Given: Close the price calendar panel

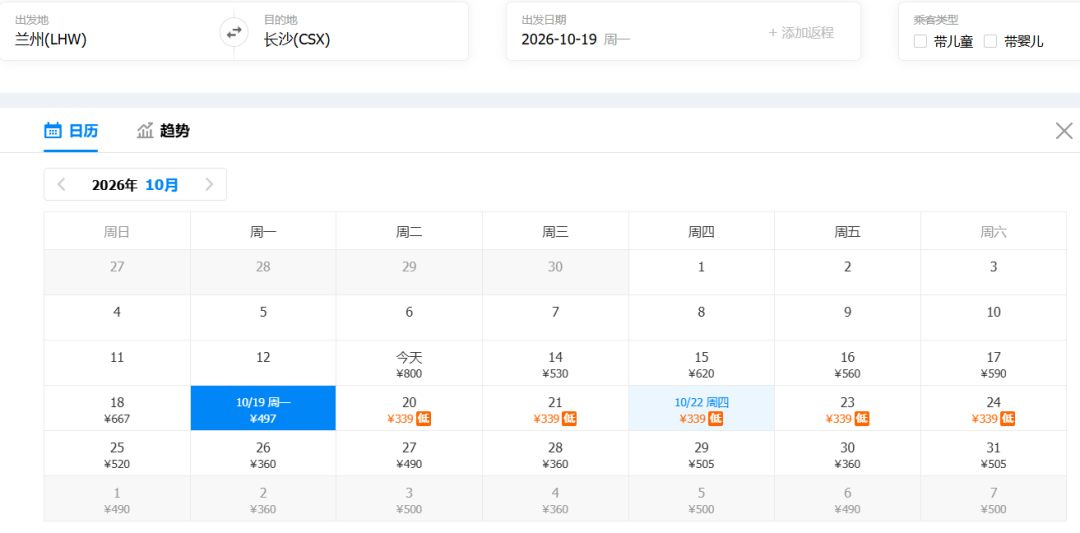Looking at the screenshot, I should click(x=1064, y=131).
